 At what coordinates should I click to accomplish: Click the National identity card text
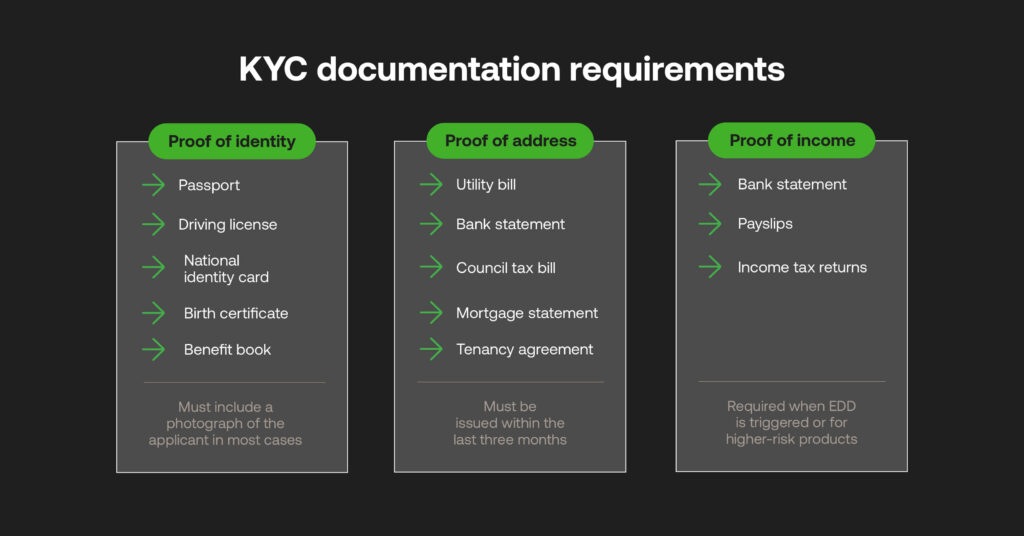226,268
